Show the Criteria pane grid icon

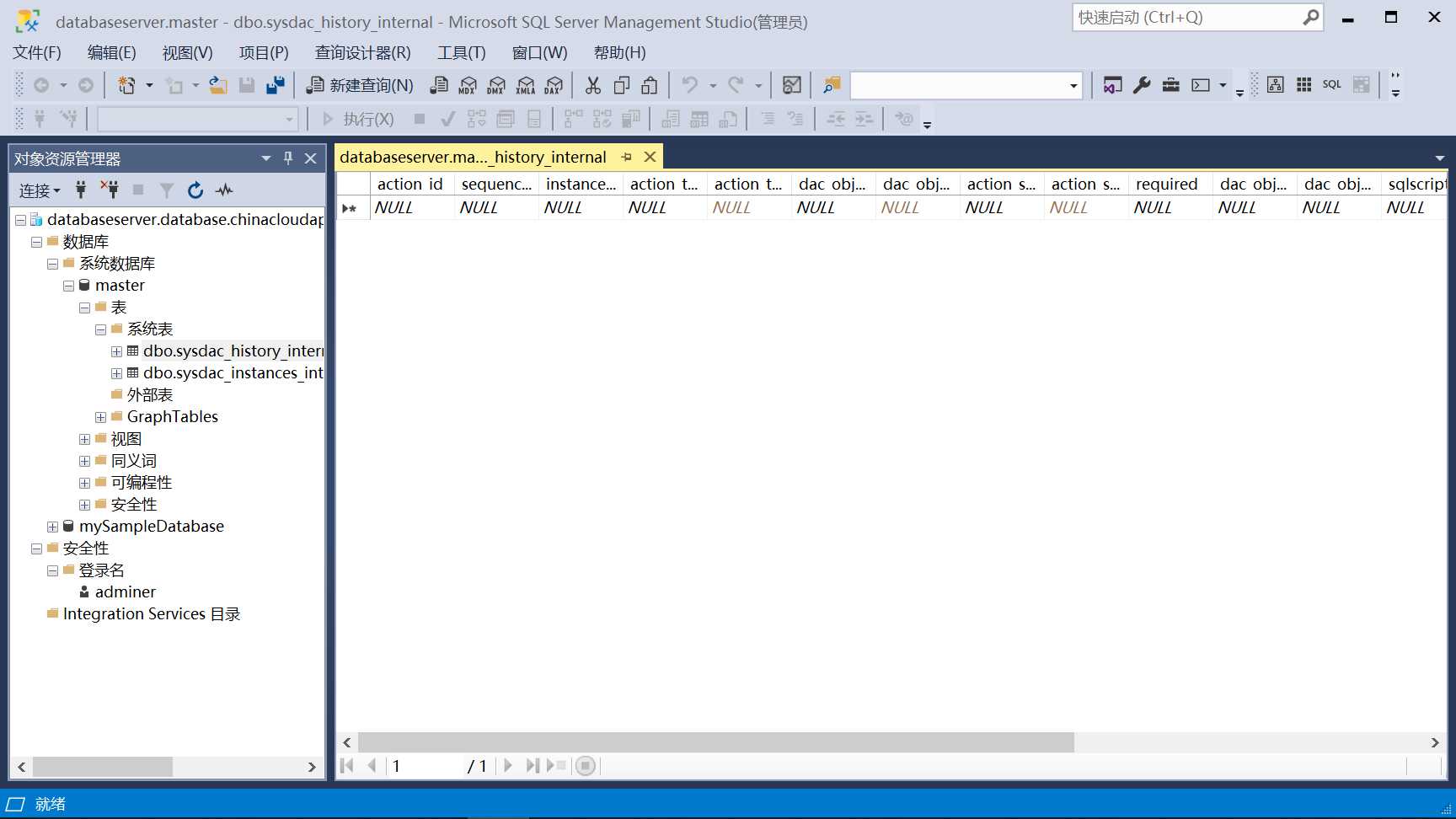[1304, 84]
